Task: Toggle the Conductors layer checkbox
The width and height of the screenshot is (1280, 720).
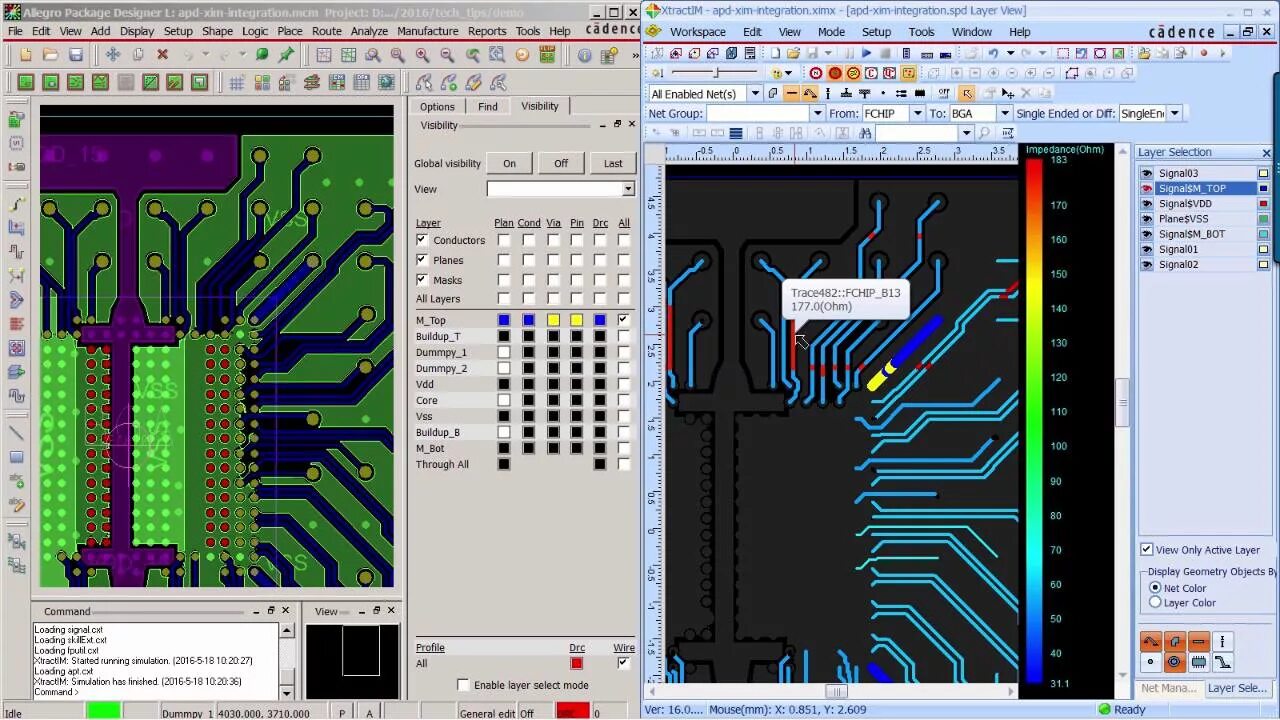Action: pos(422,240)
